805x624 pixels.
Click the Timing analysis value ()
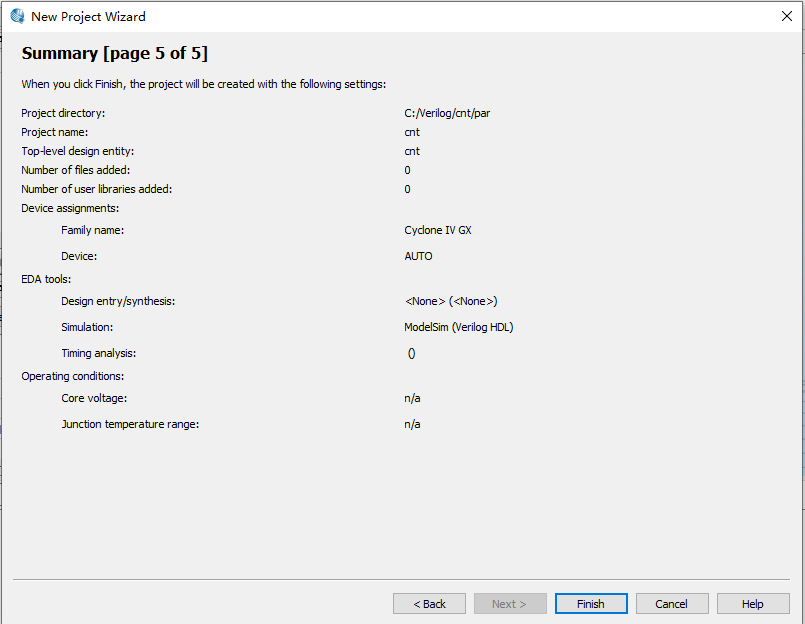[411, 353]
